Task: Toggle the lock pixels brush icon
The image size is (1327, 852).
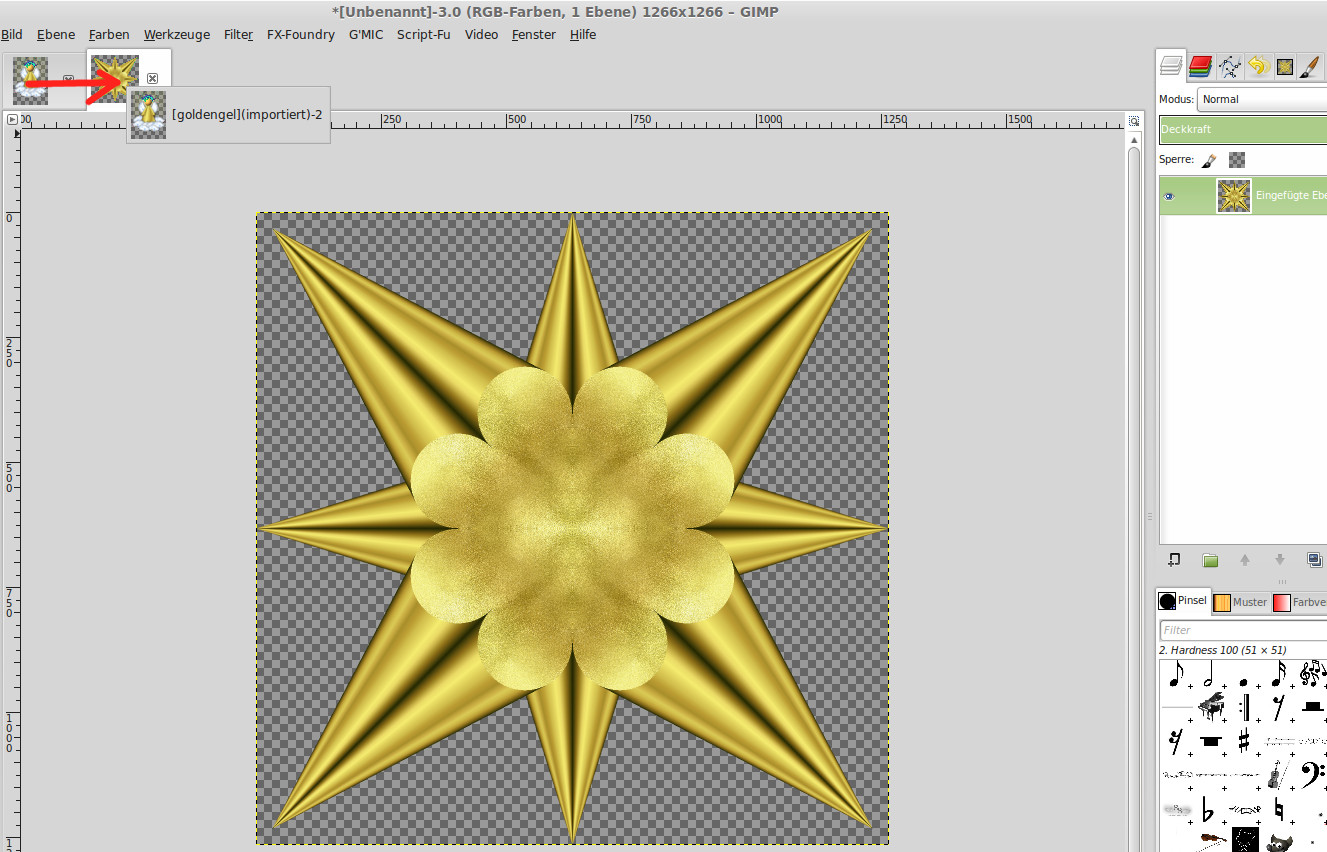Action: 1209,160
